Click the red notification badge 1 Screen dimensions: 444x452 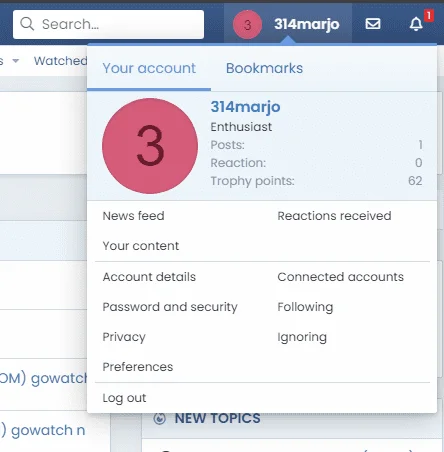[429, 15]
